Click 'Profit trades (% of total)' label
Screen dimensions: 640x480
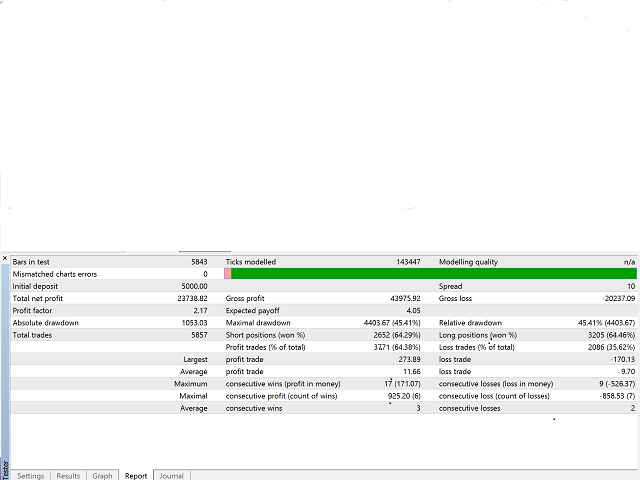tap(265, 347)
